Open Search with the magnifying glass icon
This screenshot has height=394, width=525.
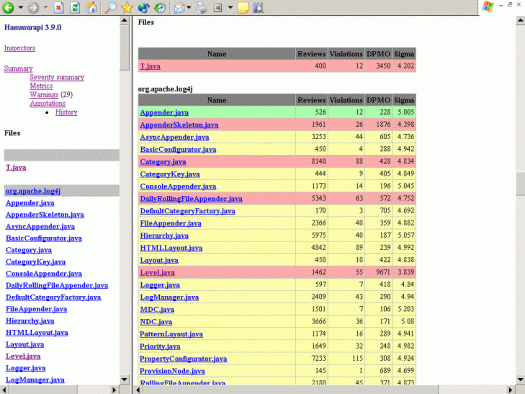click(x=110, y=7)
